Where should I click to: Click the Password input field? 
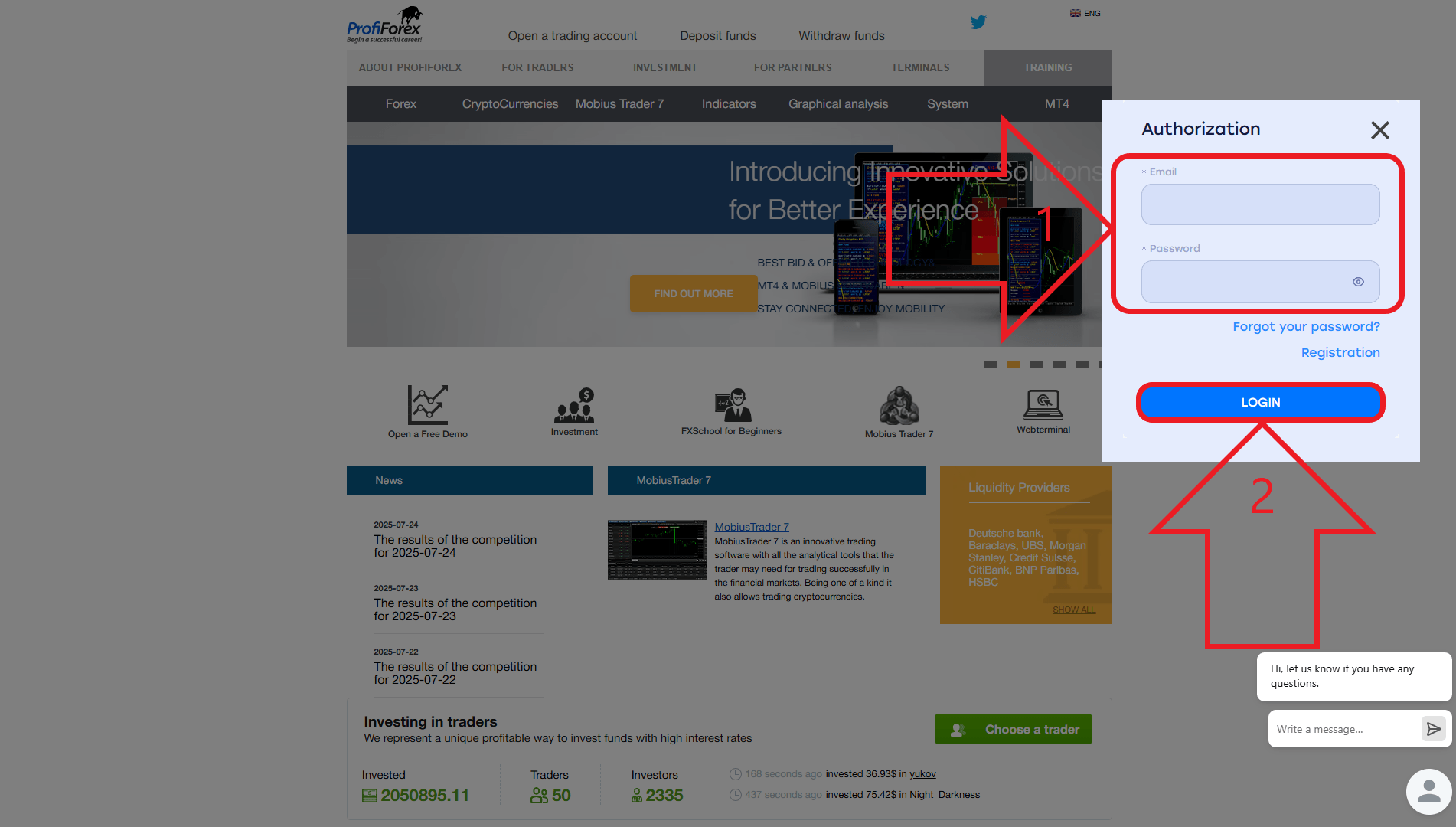(1260, 282)
